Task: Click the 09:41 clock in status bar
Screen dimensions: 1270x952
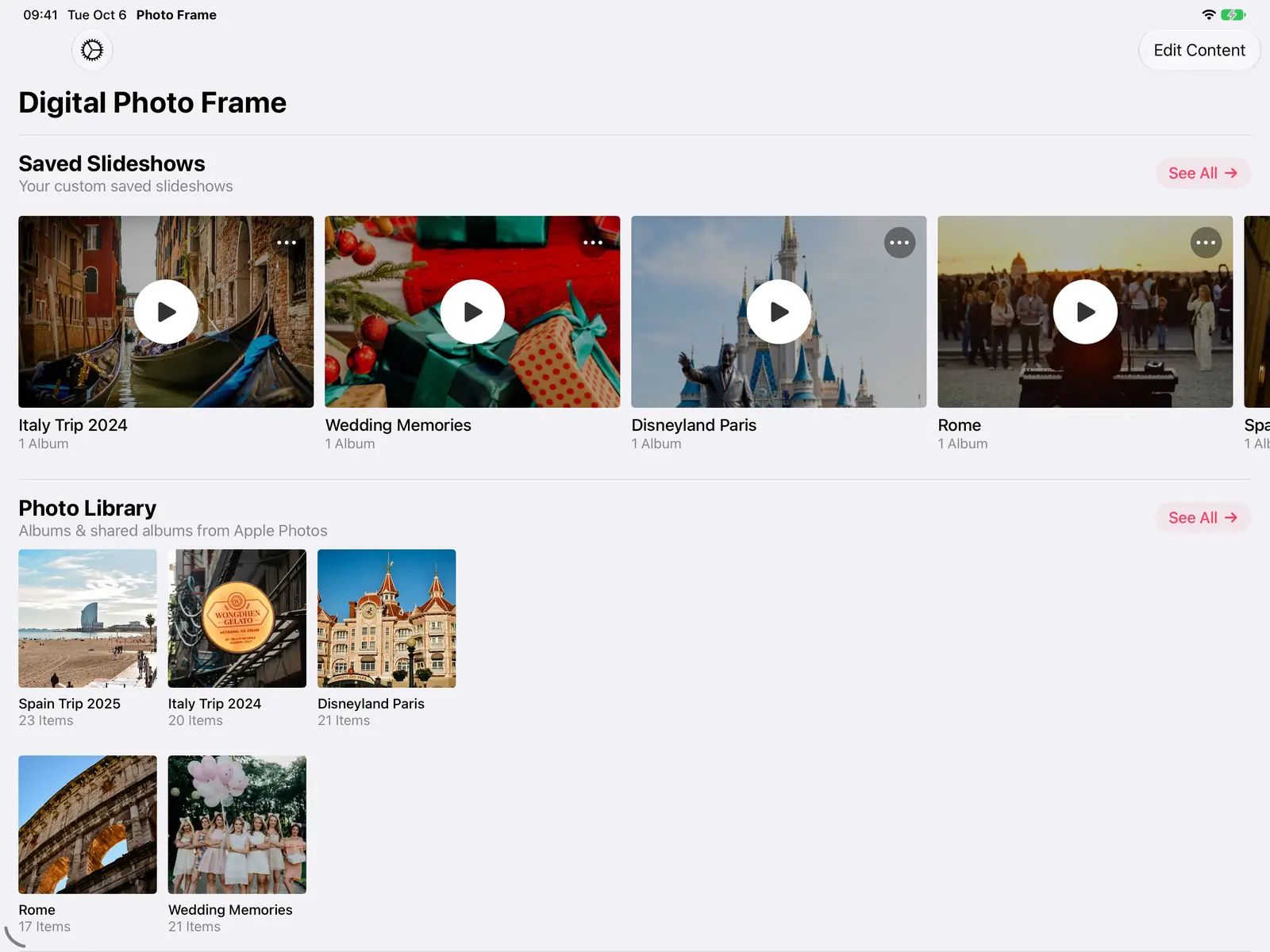Action: 40,15
